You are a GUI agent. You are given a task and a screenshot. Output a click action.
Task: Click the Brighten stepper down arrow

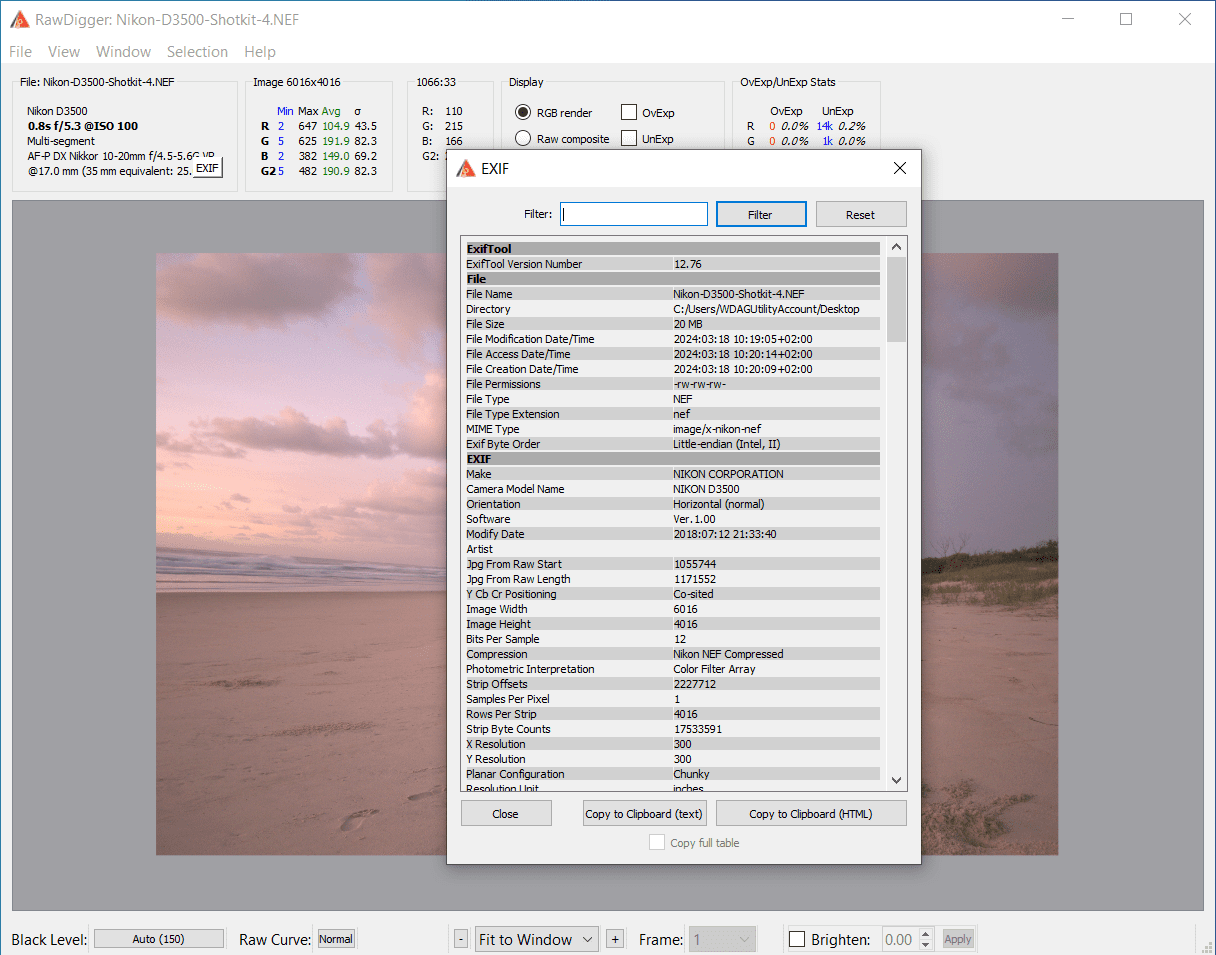coord(926,945)
